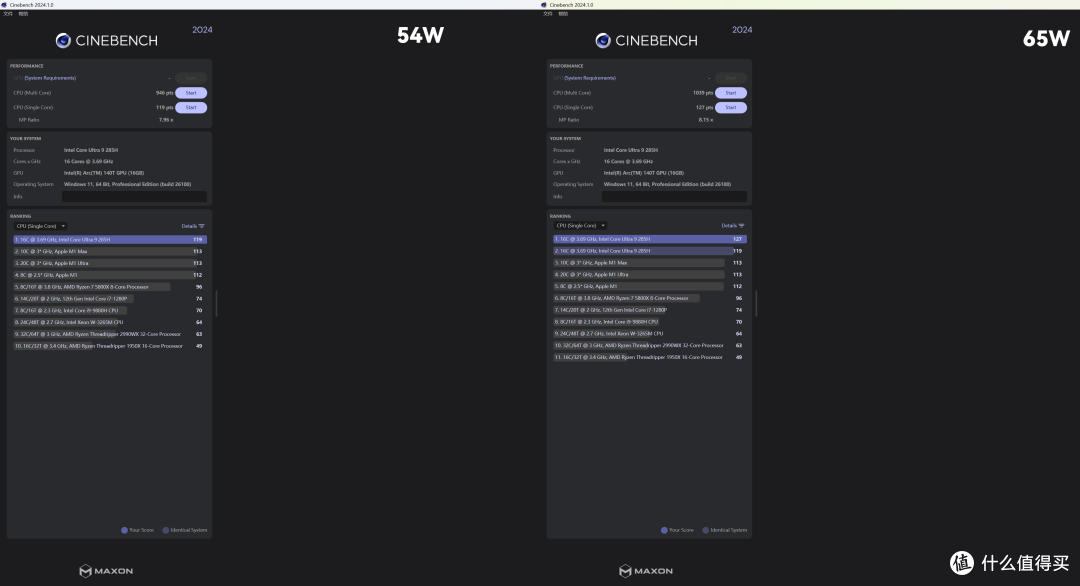Click scrollbar handle beside the 11-entry ranking panel

756,303
